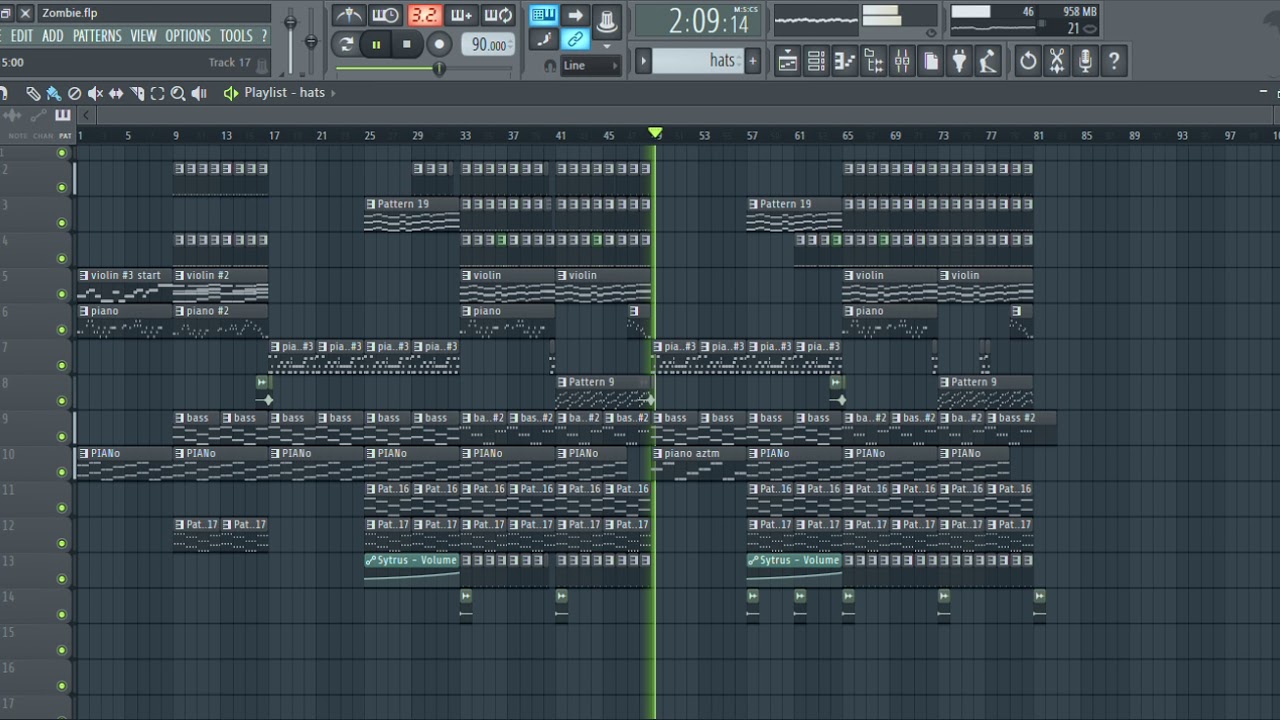Open the VIEW menu

143,36
